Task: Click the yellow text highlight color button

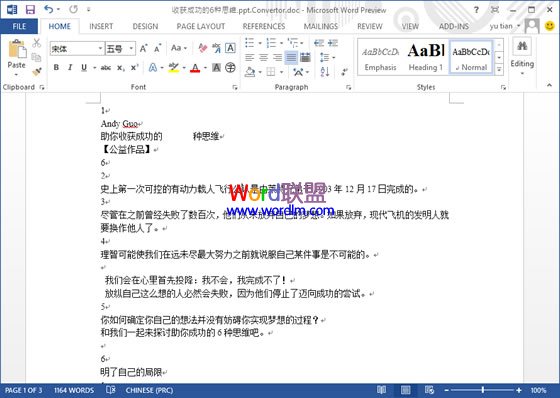Action: [x=174, y=67]
